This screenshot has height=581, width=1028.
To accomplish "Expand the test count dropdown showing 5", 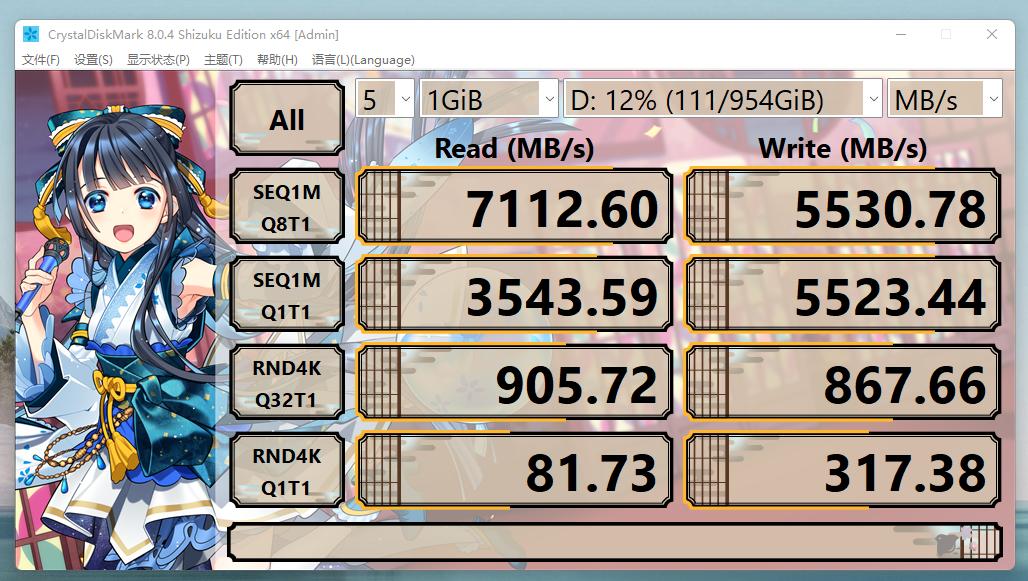I will point(385,99).
